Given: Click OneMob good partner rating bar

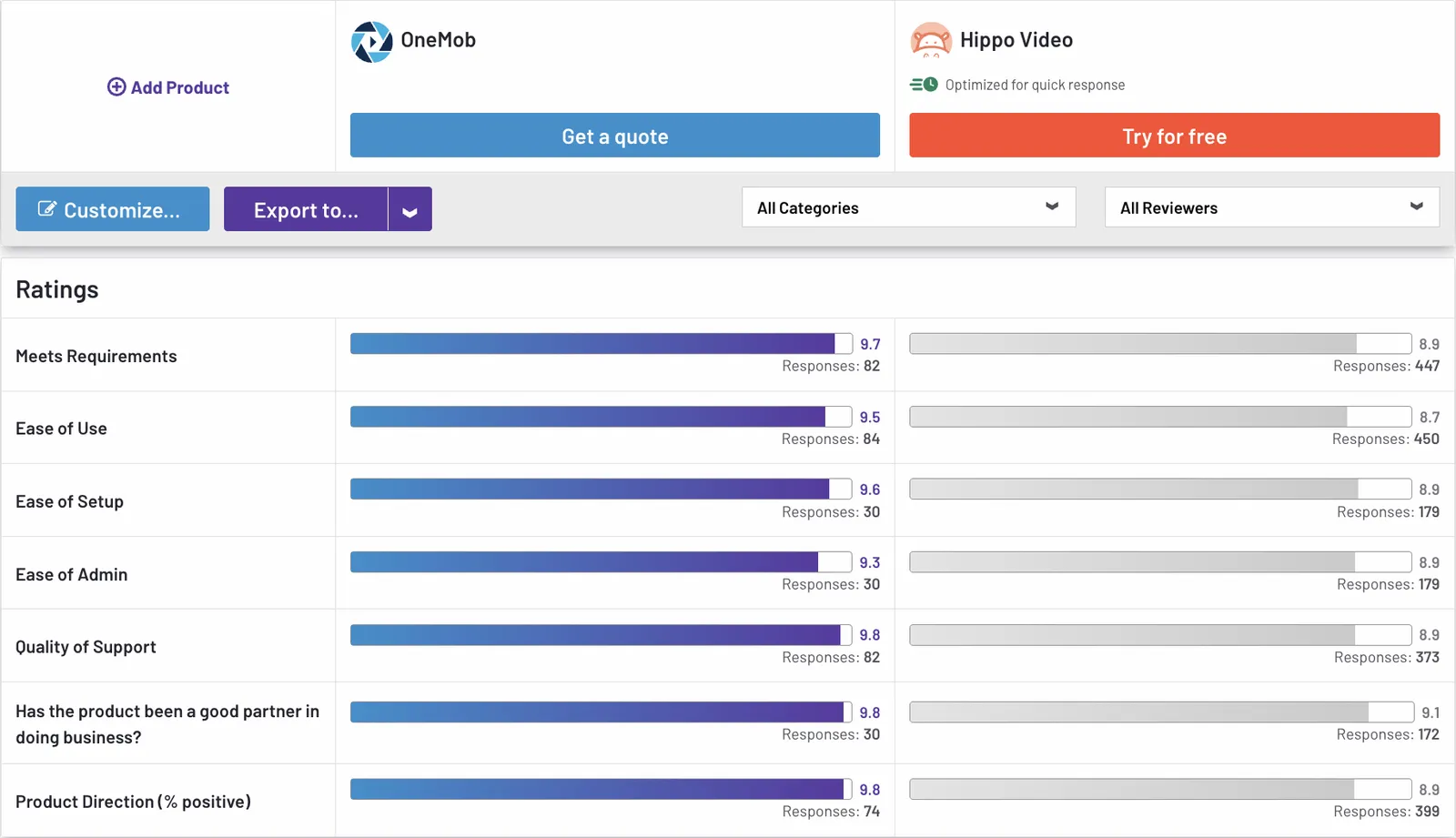Looking at the screenshot, I should (602, 712).
